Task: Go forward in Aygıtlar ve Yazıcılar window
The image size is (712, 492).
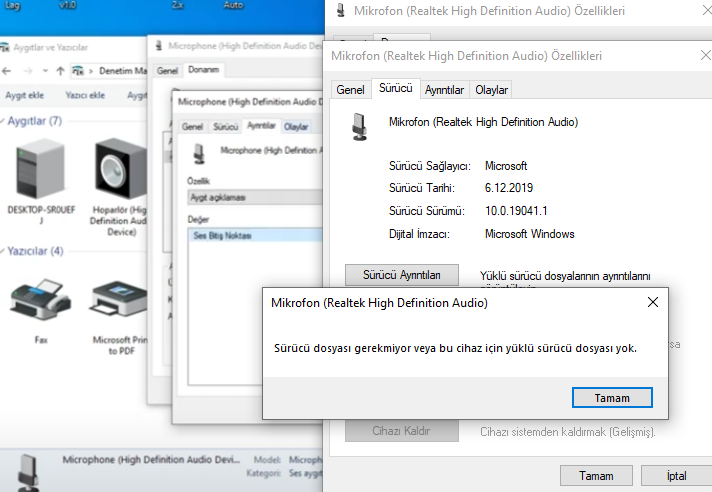Action: pyautogui.click(x=28, y=71)
